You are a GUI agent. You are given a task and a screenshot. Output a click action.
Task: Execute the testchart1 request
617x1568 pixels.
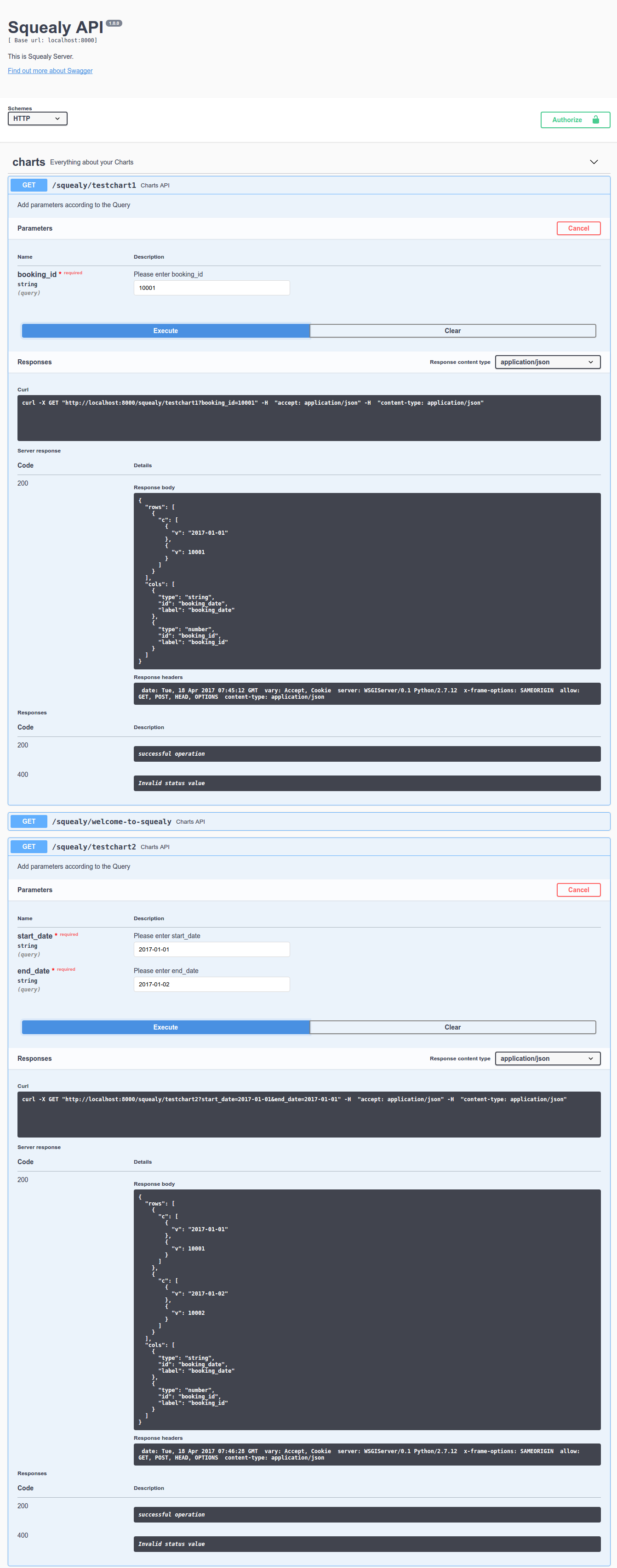pos(166,330)
